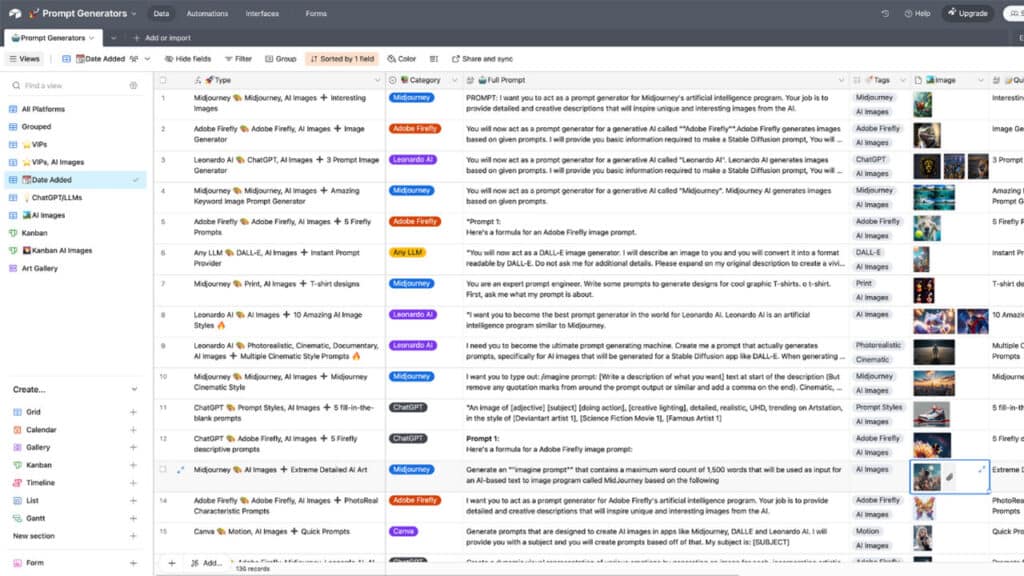Open the butterfly image thumbnail in row 14
Image resolution: width=1024 pixels, height=576 pixels.
pos(924,507)
